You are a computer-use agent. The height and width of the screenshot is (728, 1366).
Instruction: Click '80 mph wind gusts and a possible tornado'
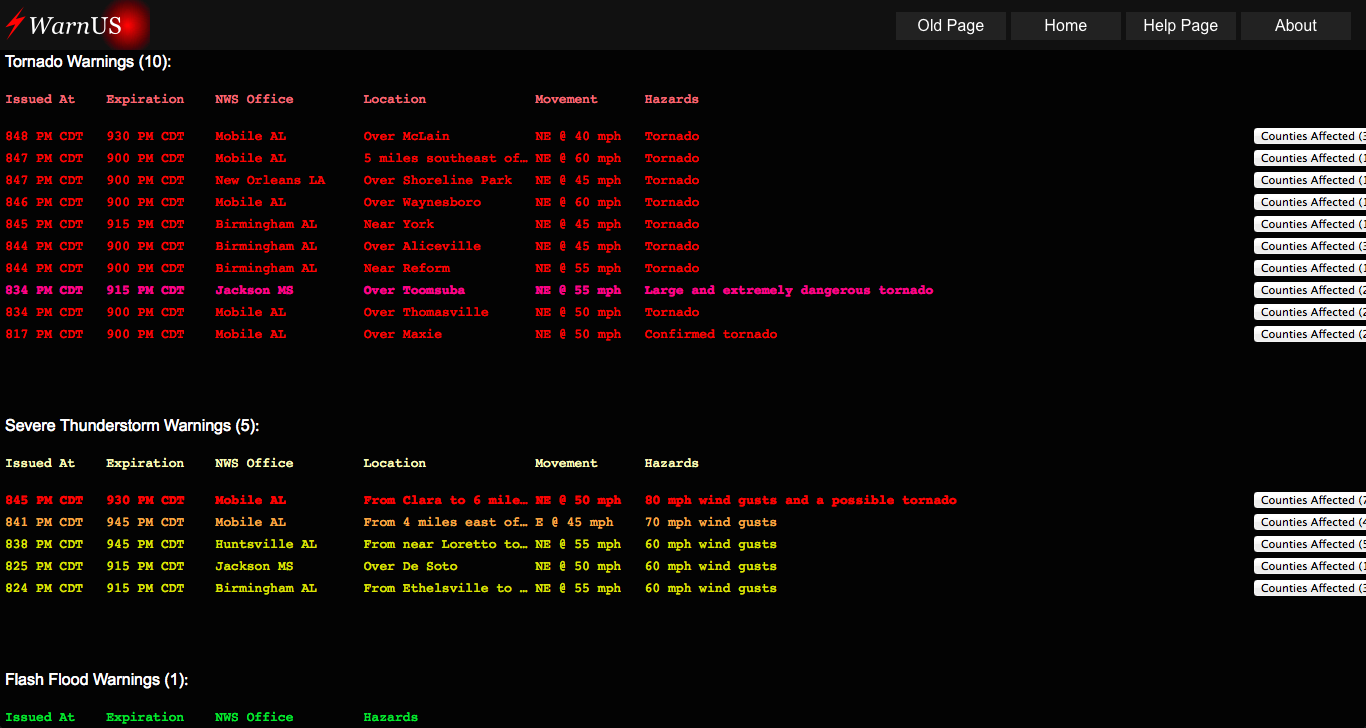(801, 500)
